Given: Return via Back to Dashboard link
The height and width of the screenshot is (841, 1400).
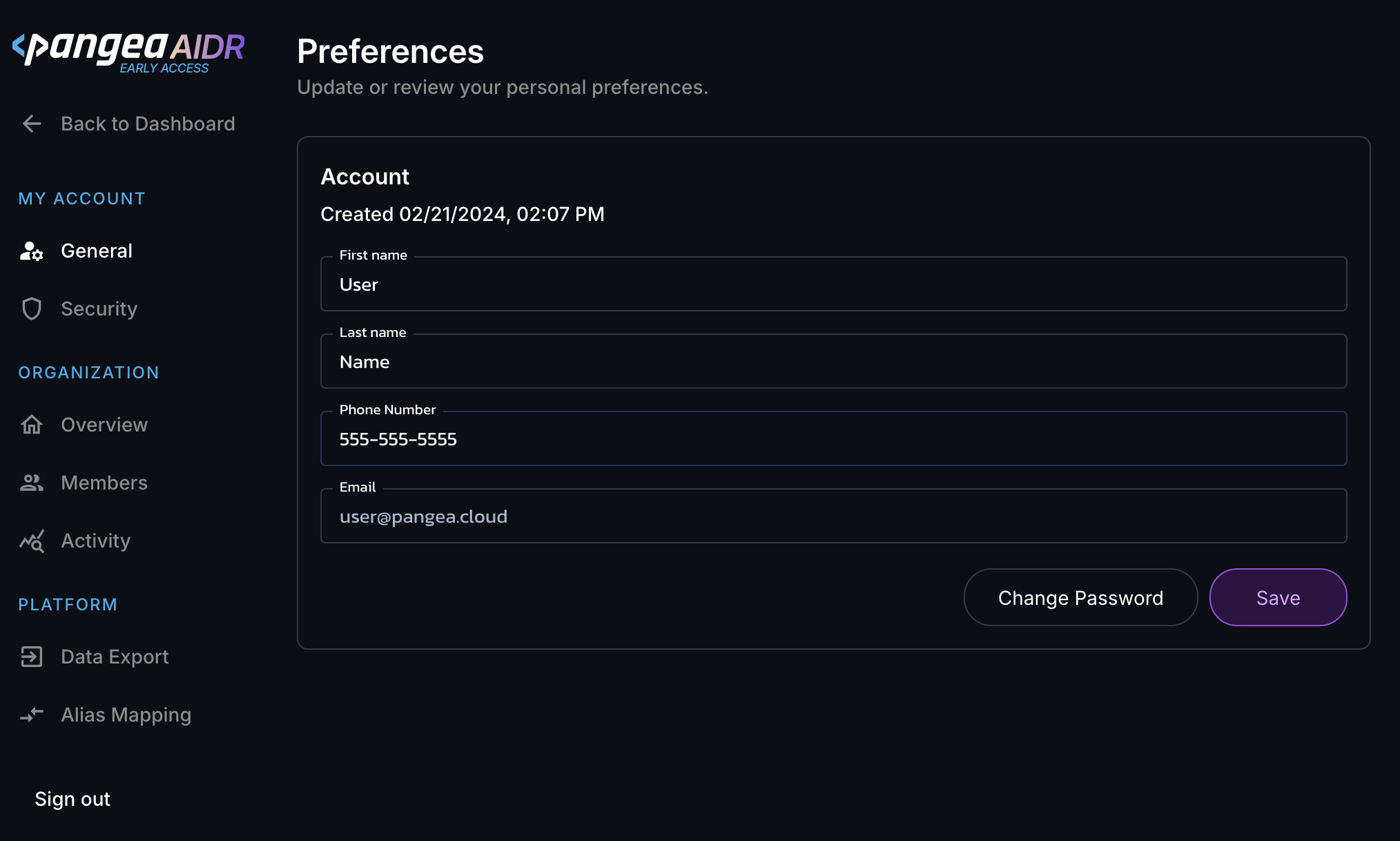Looking at the screenshot, I should coord(148,124).
